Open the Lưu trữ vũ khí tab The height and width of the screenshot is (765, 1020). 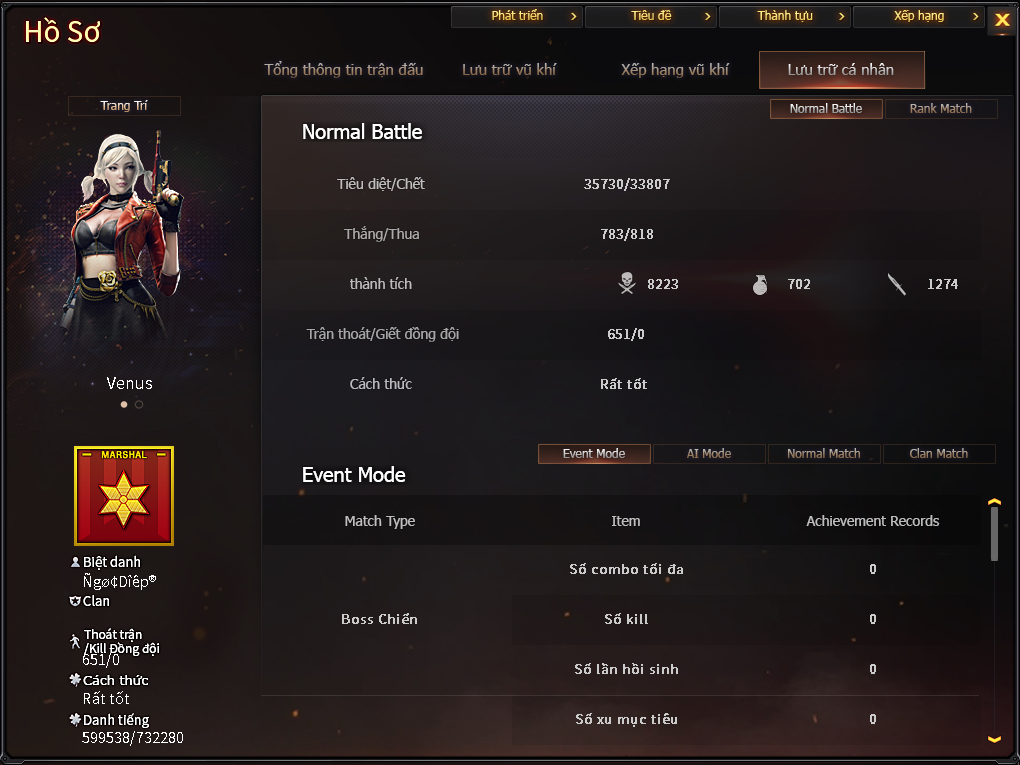[509, 70]
